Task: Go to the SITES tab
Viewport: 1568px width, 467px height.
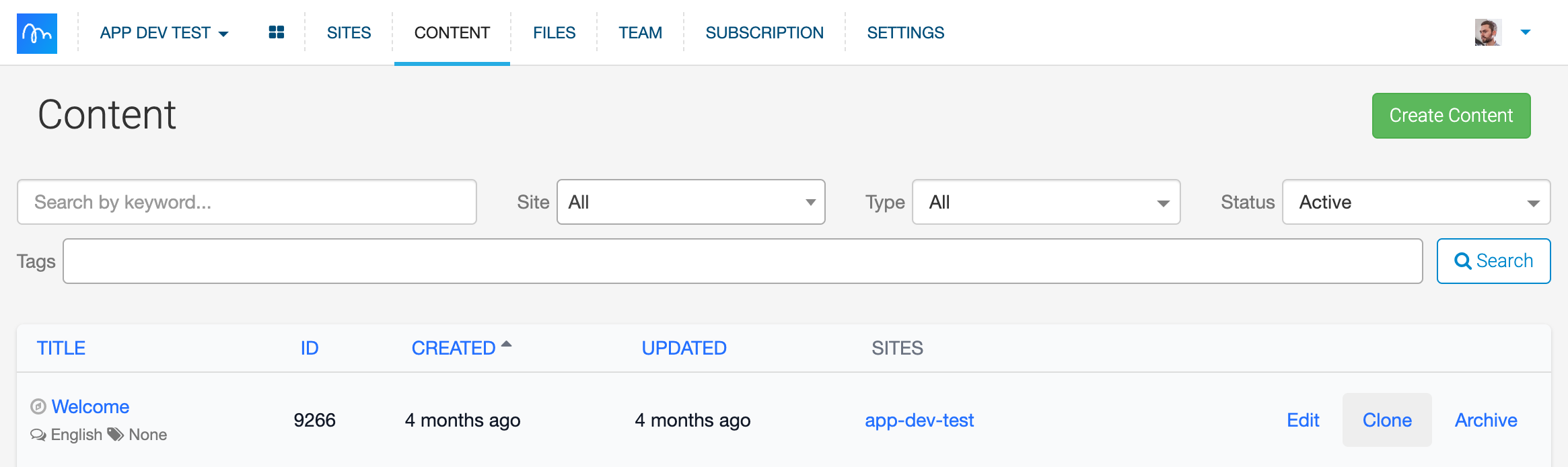Action: (x=349, y=33)
